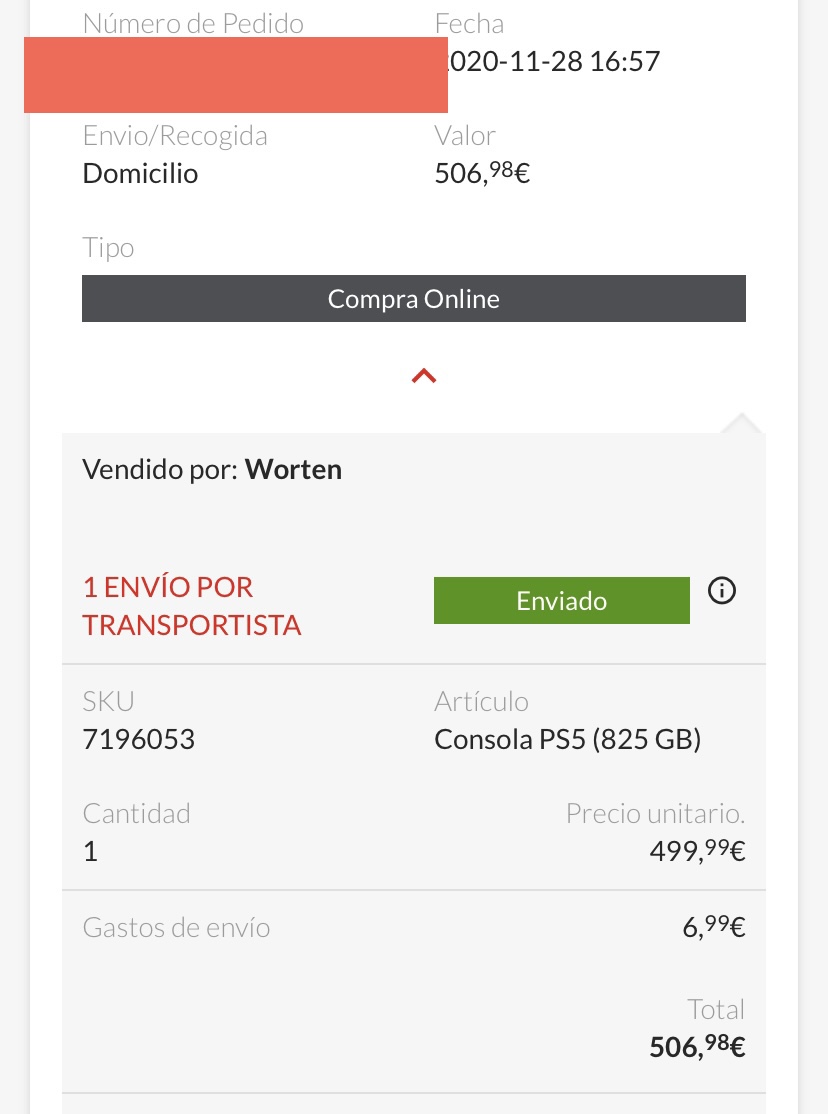Click the Worten seller name
Image resolution: width=828 pixels, height=1114 pixels.
coord(293,470)
